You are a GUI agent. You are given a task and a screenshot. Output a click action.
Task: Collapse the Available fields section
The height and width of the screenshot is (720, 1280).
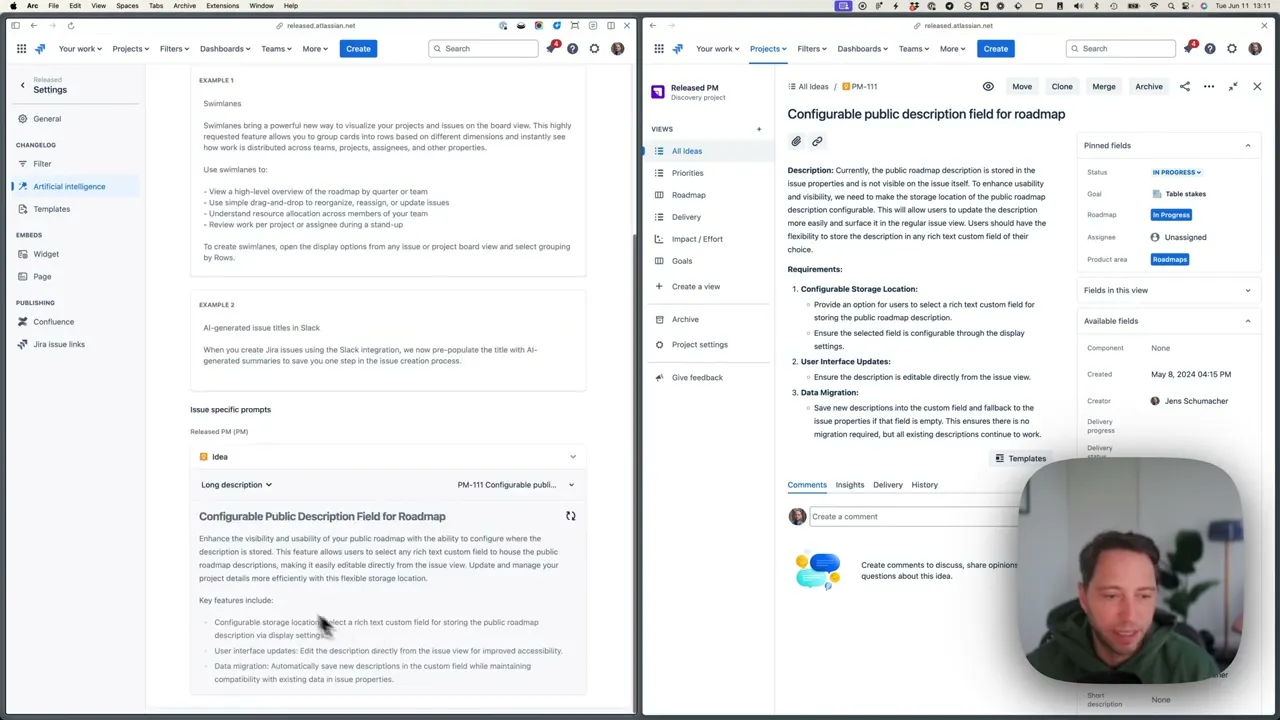pyautogui.click(x=1247, y=321)
